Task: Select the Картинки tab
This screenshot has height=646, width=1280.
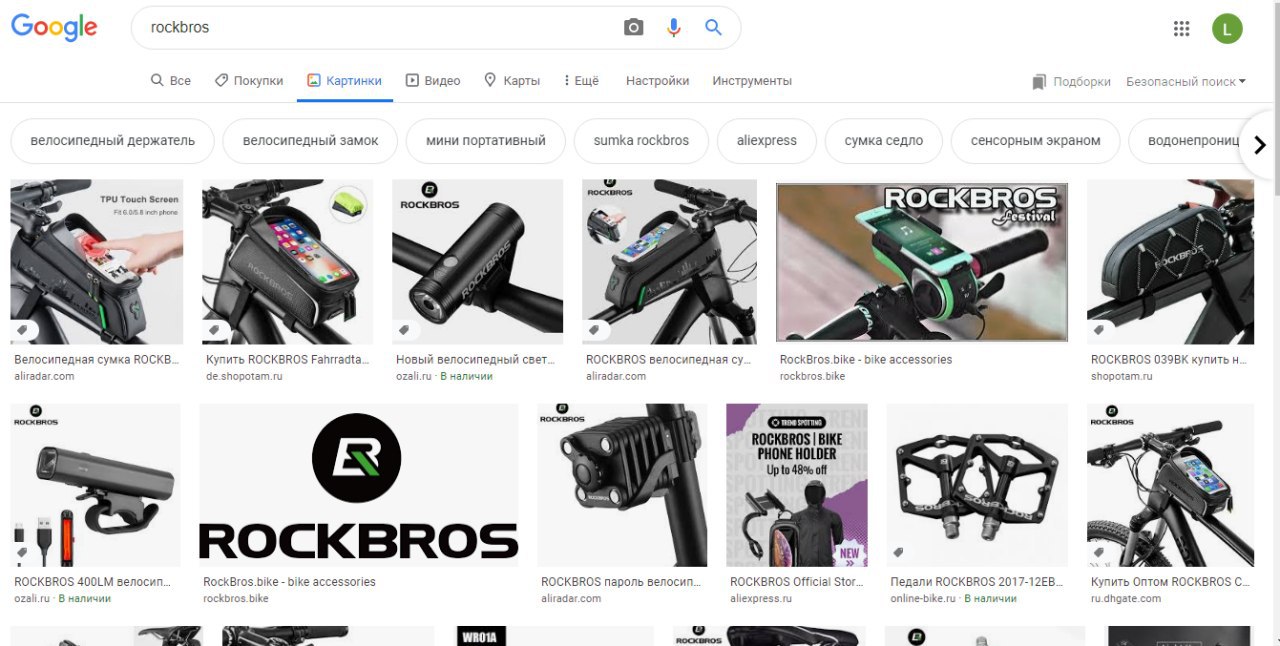Action: point(344,81)
